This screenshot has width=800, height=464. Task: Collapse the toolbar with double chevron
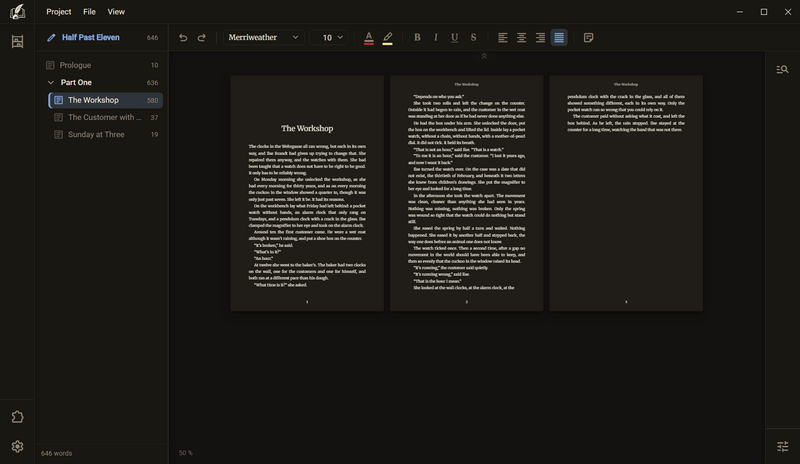[x=484, y=56]
